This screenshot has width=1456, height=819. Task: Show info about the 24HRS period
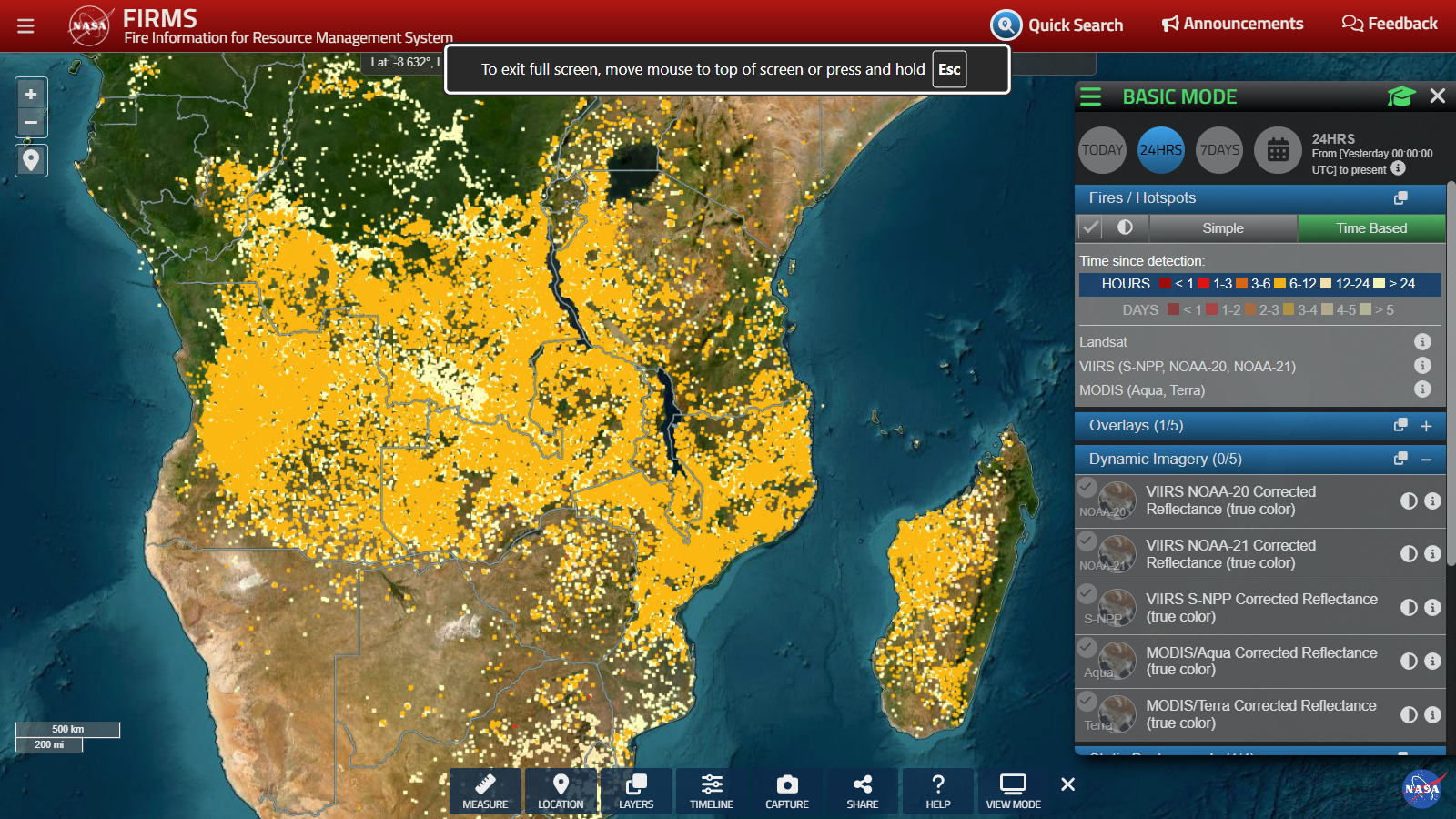[1399, 168]
